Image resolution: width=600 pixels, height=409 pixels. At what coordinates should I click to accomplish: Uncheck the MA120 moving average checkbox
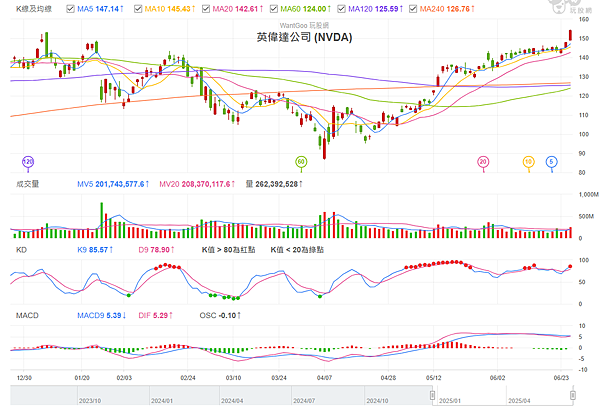(x=341, y=9)
